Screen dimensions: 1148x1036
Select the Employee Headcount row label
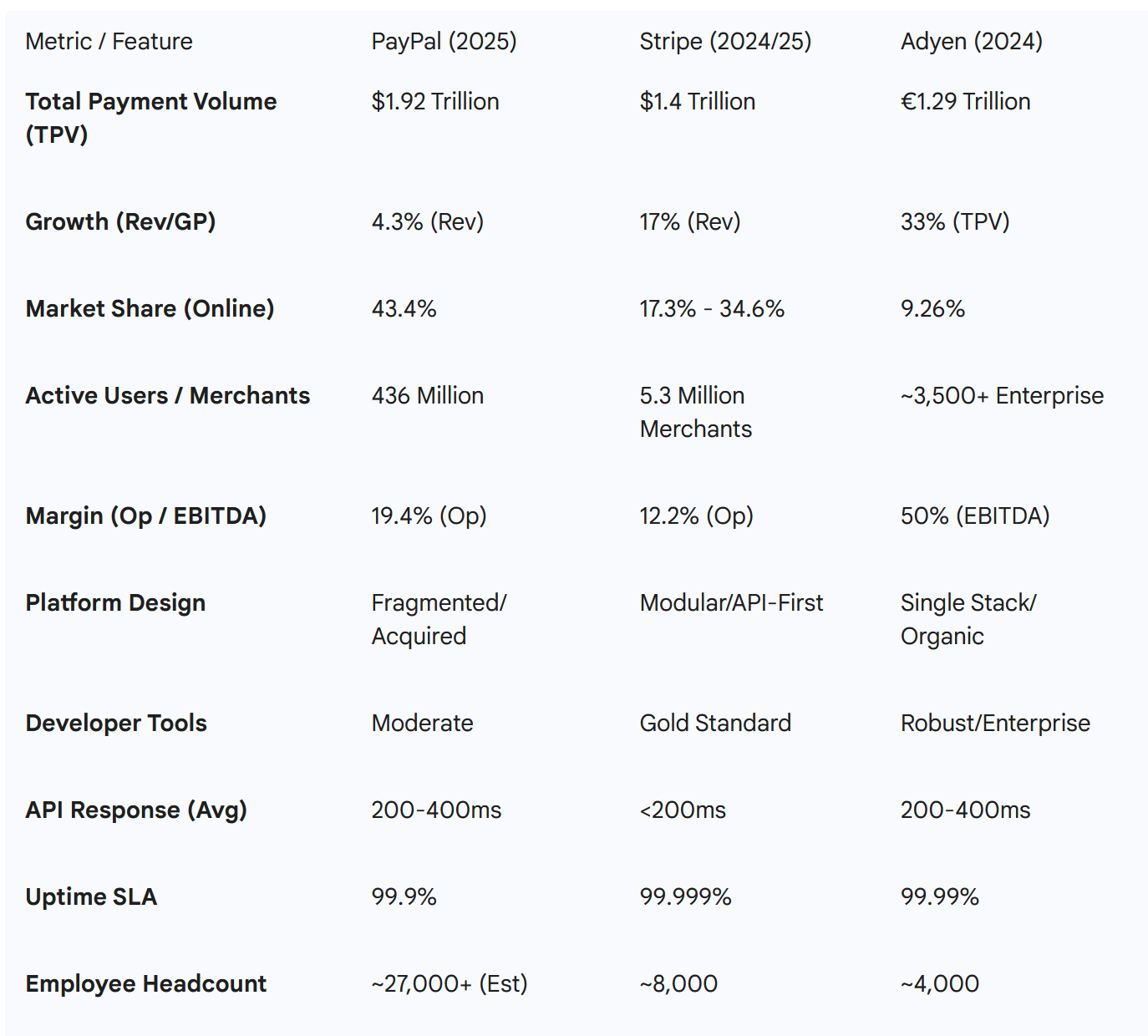pos(145,983)
